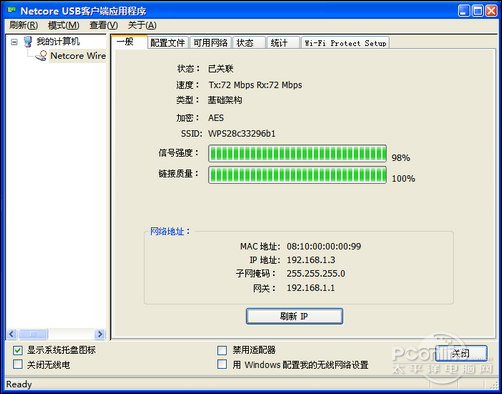Screen dimensions: 502x394
Task: Toggle the show system tray icon checkbox
Action: [x=18, y=350]
